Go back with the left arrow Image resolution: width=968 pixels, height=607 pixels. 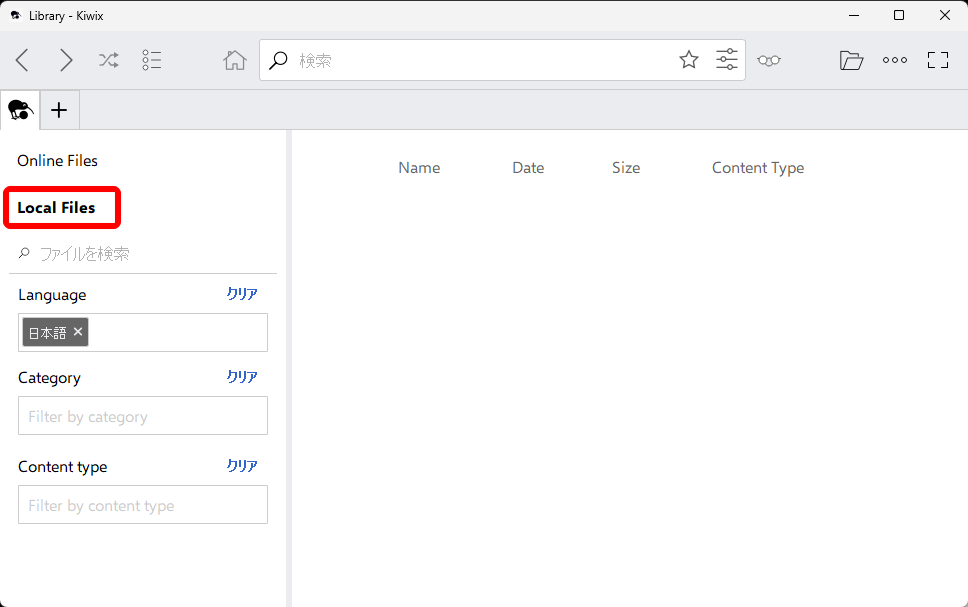tap(22, 60)
